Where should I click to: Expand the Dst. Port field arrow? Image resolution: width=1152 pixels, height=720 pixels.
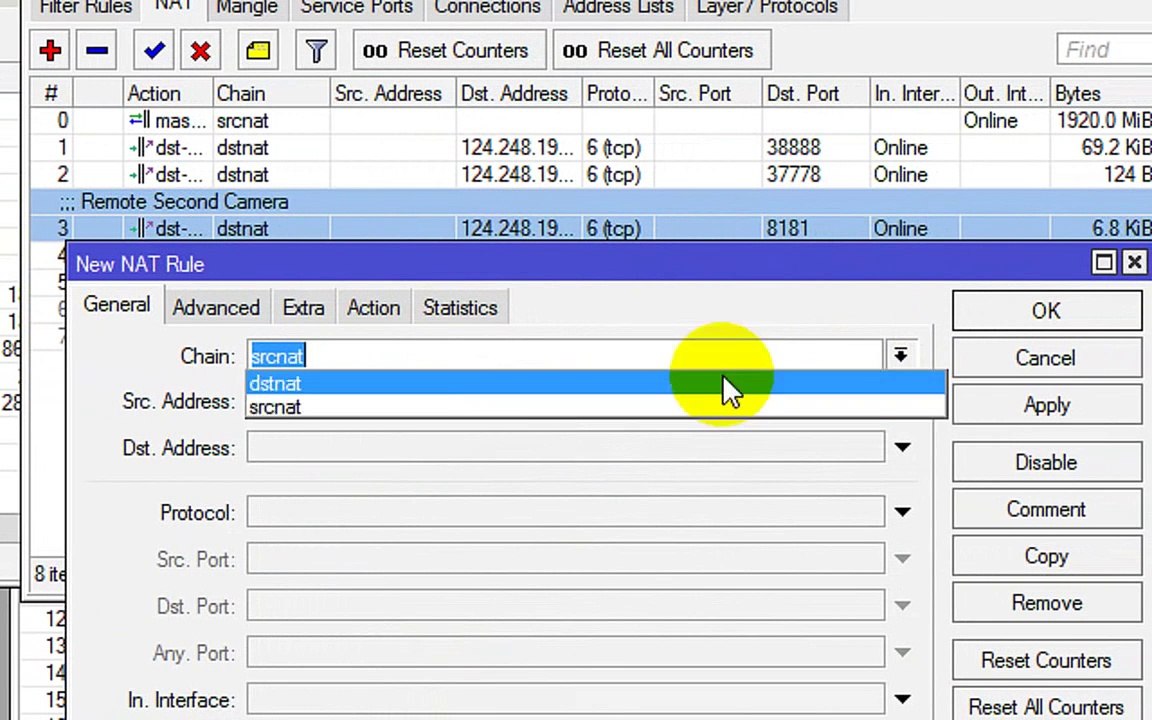[x=902, y=606]
